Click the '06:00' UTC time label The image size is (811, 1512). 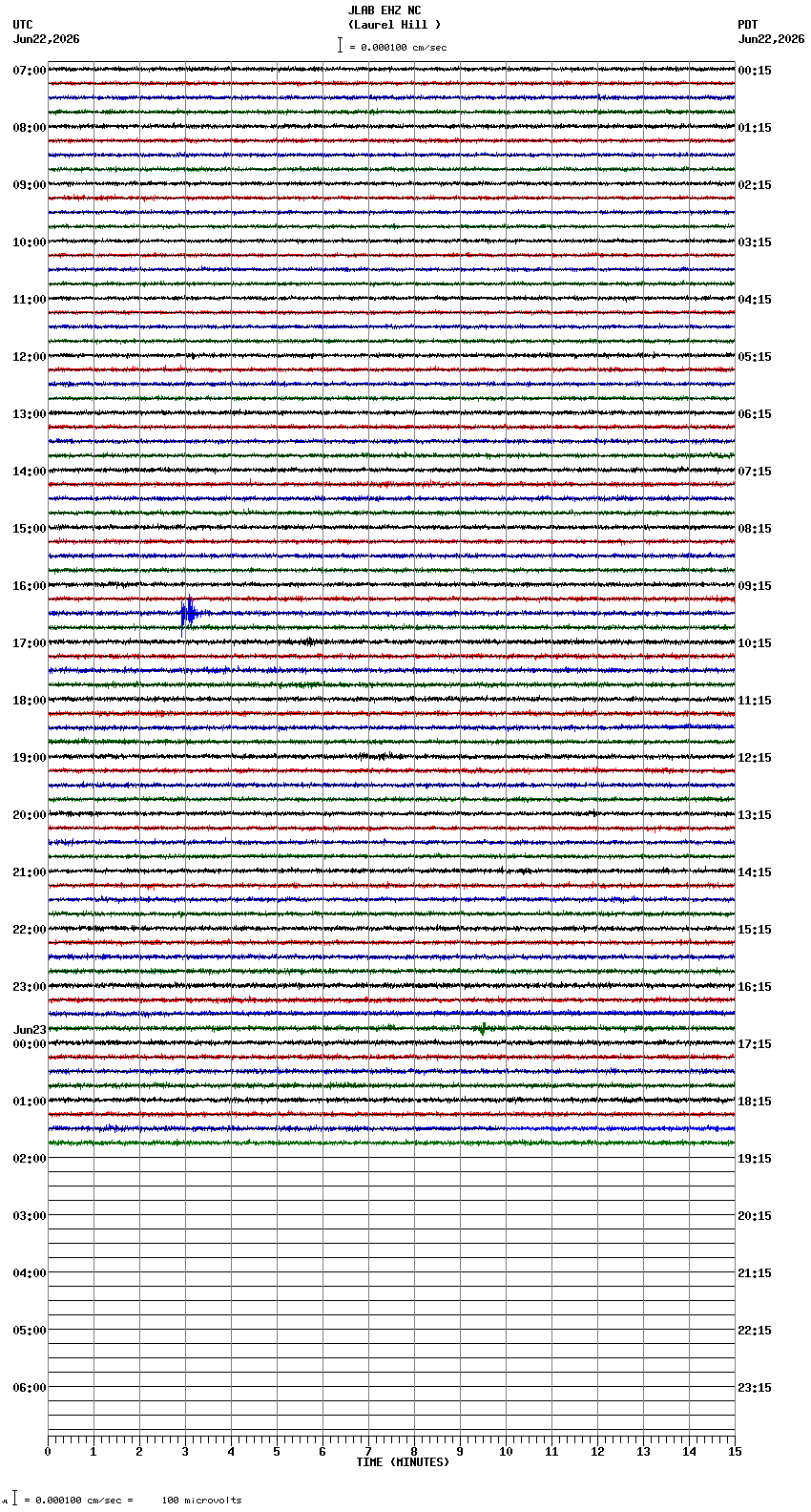coord(30,1388)
